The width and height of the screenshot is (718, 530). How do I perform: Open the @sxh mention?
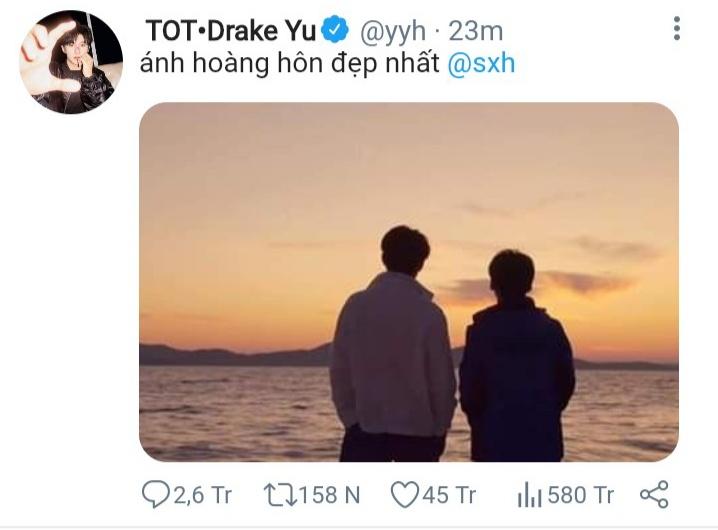pos(481,68)
